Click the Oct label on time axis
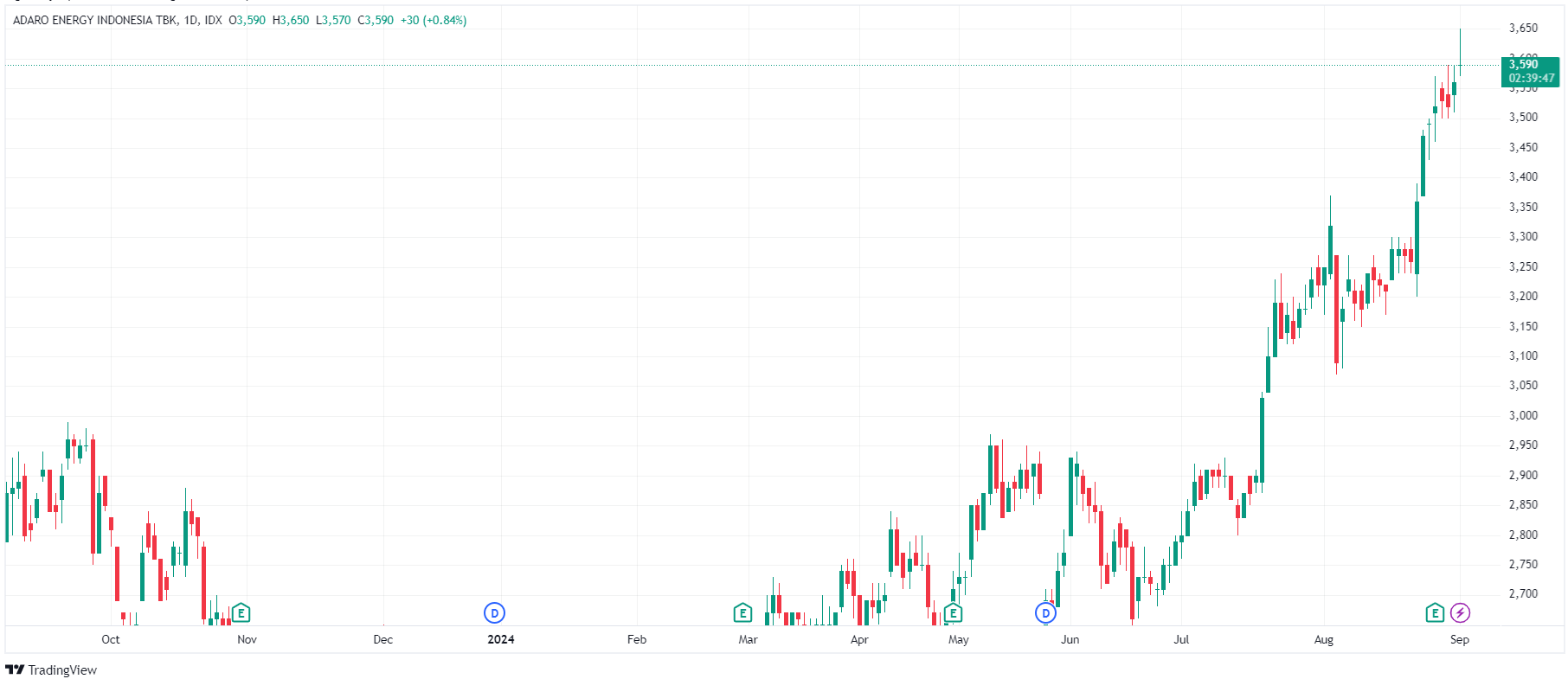Image resolution: width=1568 pixels, height=679 pixels. pos(111,639)
